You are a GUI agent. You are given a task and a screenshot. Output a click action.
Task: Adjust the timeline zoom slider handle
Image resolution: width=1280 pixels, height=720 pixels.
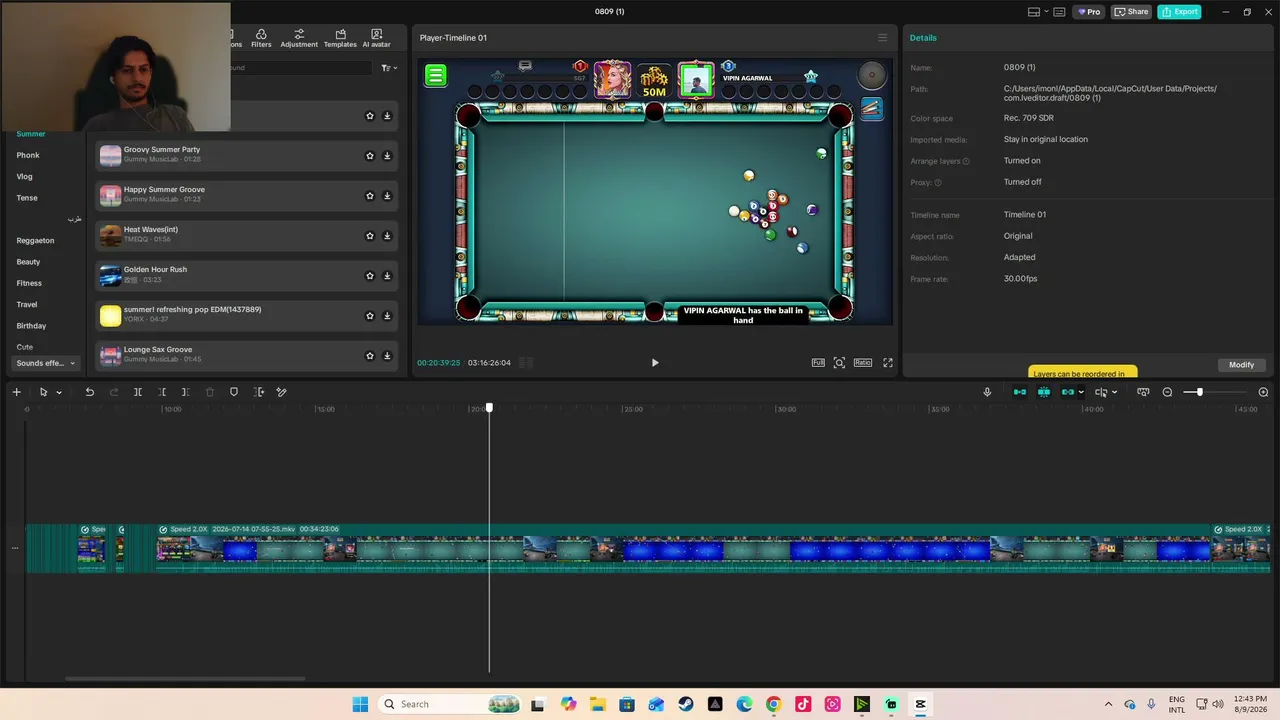[1199, 392]
